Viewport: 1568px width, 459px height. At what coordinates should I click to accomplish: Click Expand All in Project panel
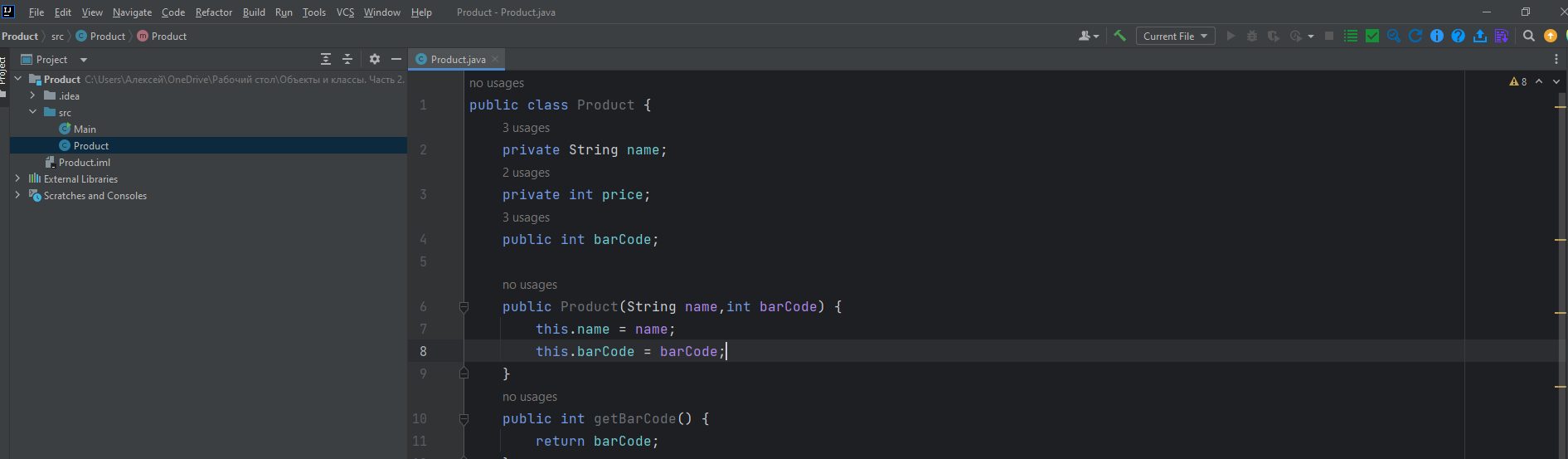(326, 59)
